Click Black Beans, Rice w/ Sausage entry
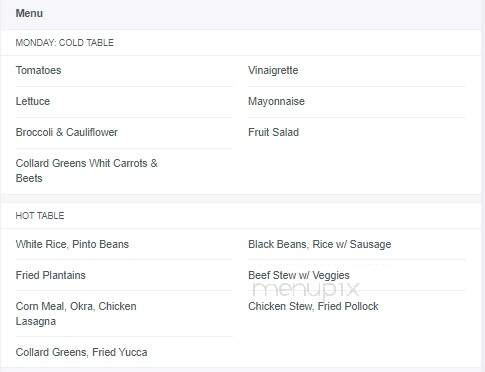 pos(320,244)
